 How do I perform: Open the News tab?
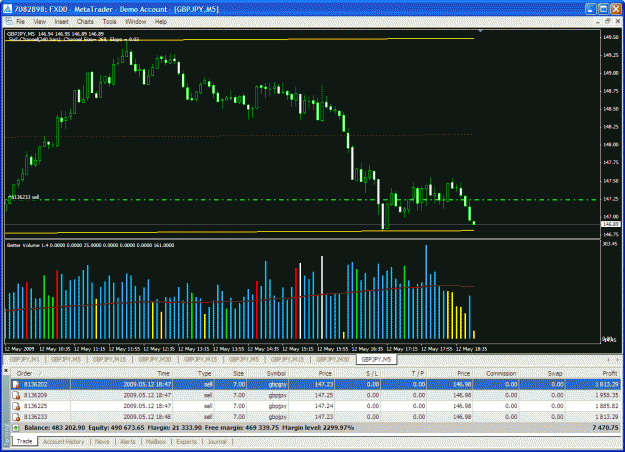[x=102, y=442]
